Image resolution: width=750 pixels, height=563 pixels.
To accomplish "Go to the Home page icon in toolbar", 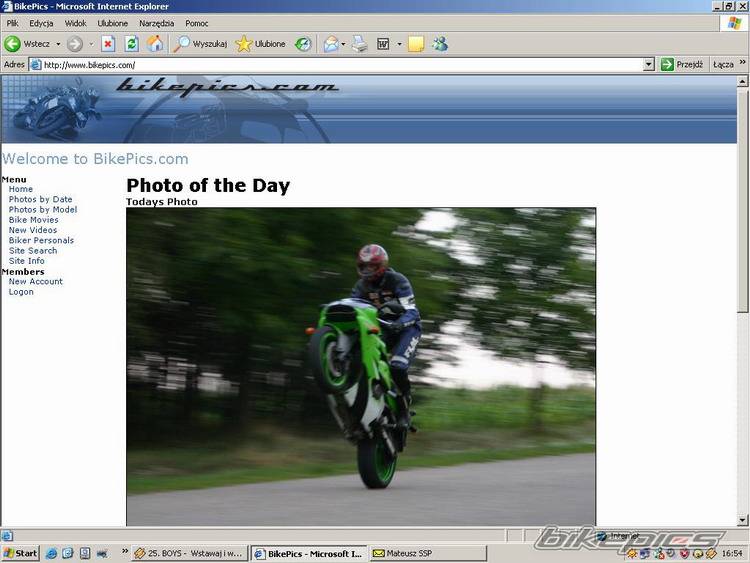I will (155, 44).
